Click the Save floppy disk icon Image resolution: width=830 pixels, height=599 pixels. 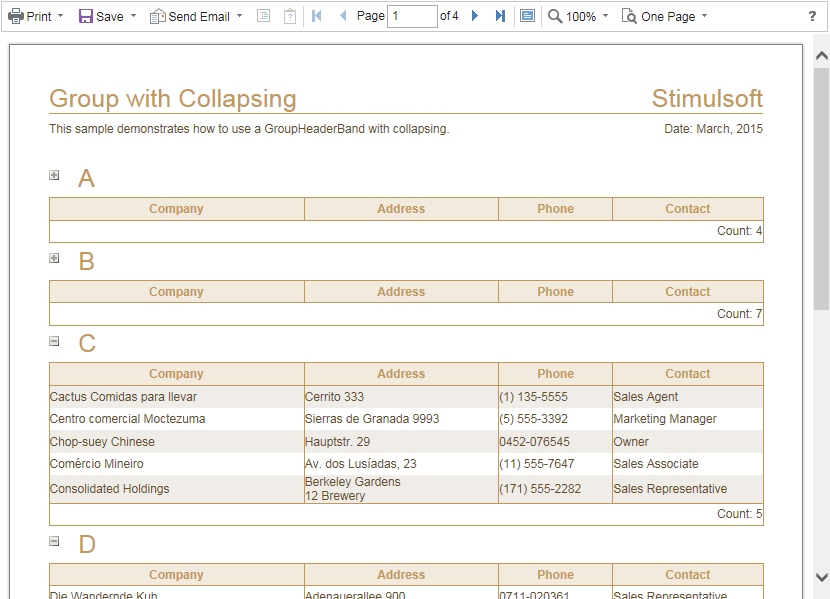86,16
